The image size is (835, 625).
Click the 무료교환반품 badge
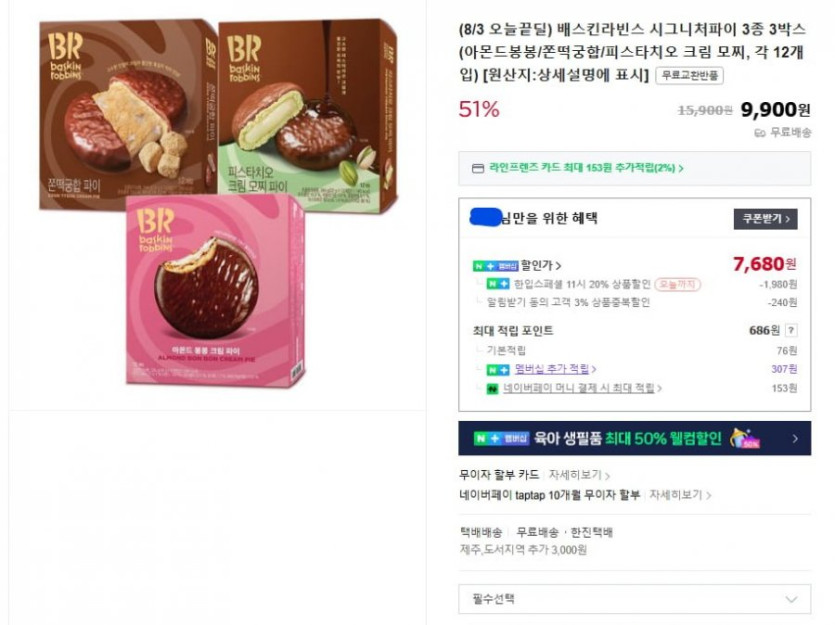click(x=689, y=75)
